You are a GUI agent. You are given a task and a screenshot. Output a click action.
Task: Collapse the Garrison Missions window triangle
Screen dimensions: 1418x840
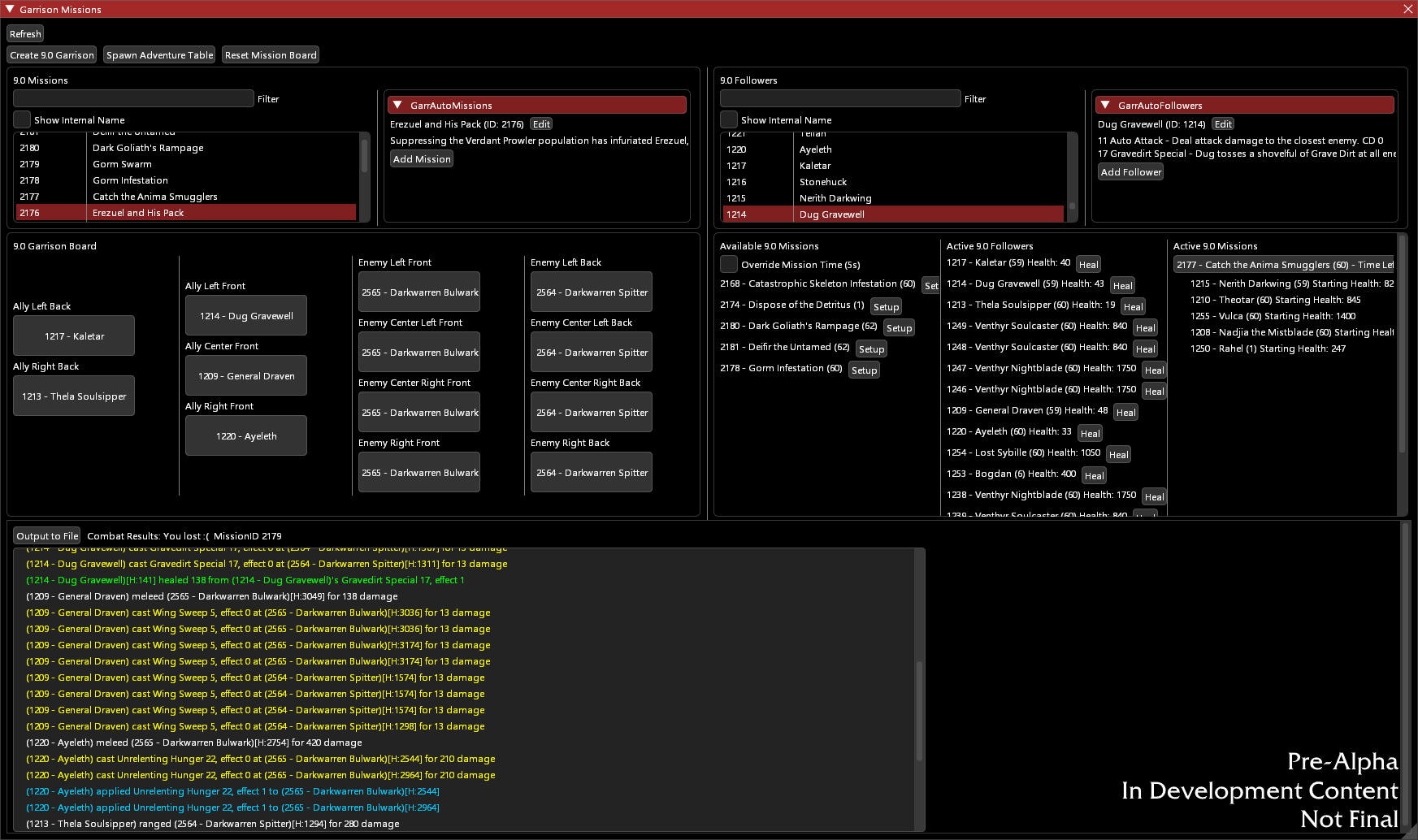(10, 9)
